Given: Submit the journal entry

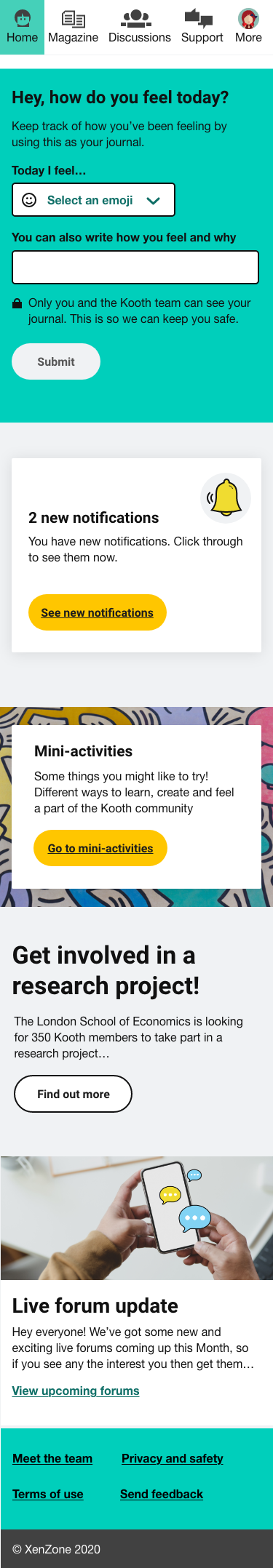Looking at the screenshot, I should pos(56,361).
